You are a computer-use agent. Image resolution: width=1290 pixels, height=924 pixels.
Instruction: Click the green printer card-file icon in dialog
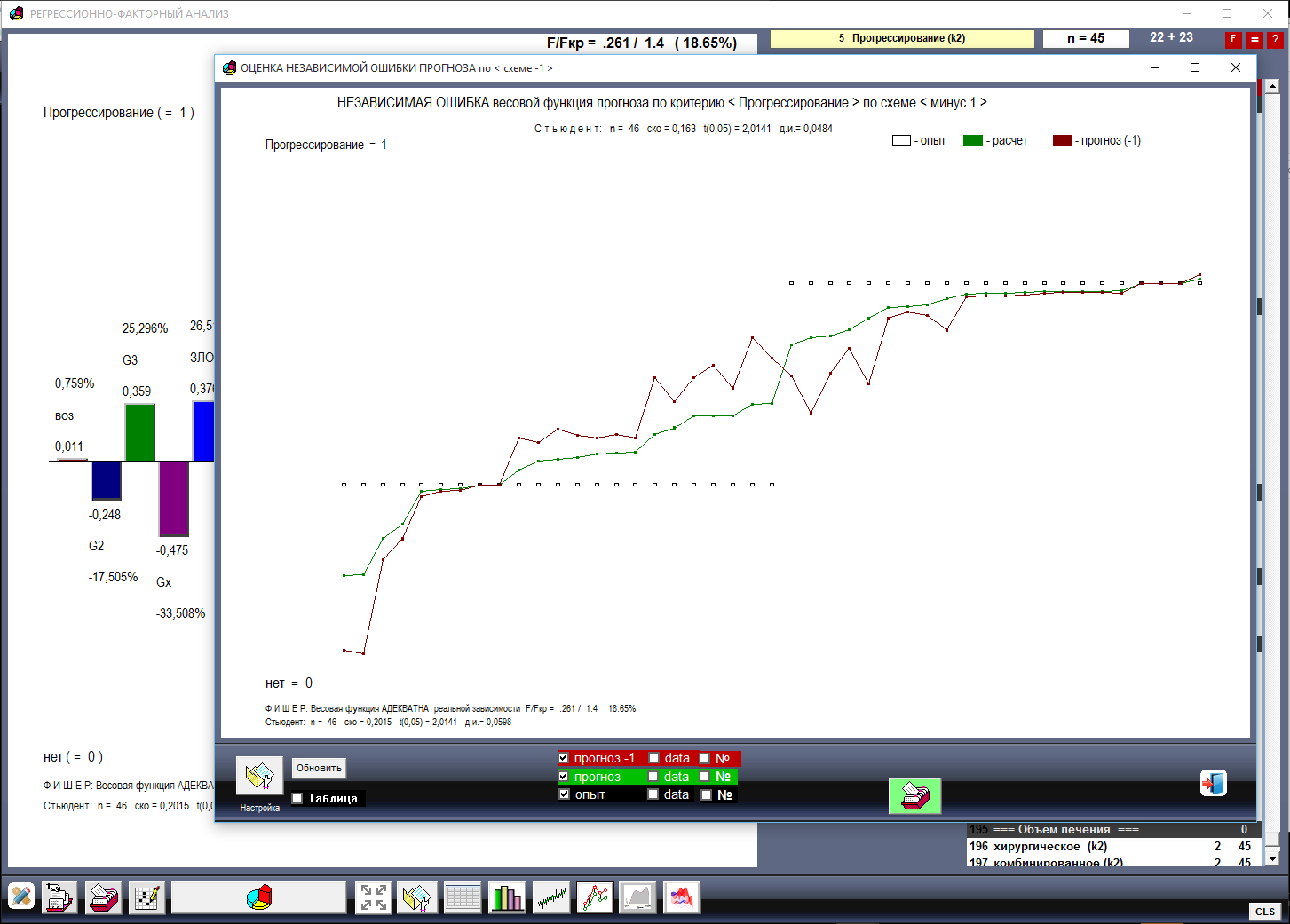[x=914, y=795]
